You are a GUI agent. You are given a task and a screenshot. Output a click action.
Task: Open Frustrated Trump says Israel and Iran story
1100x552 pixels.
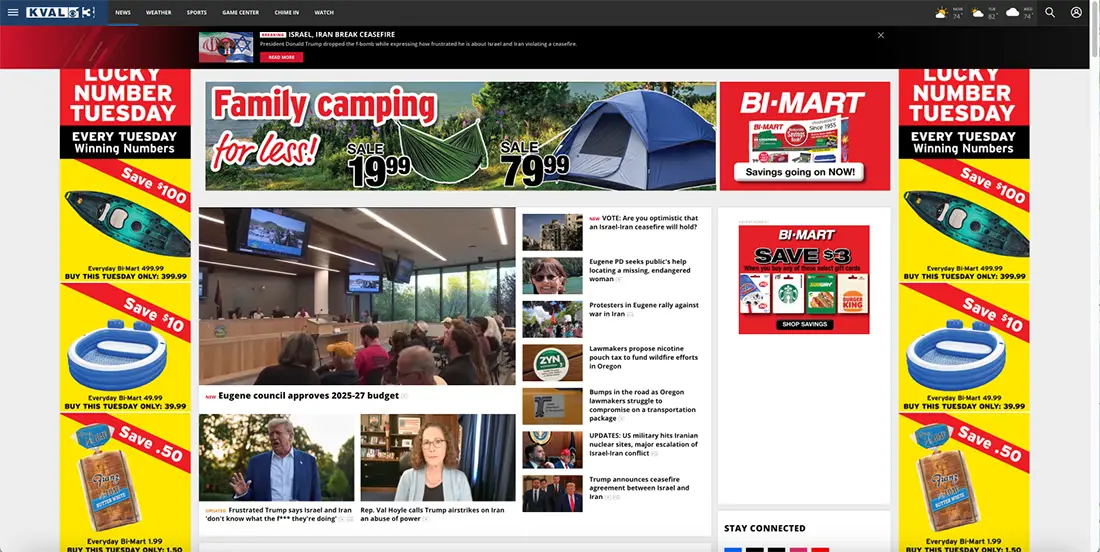[x=279, y=514]
